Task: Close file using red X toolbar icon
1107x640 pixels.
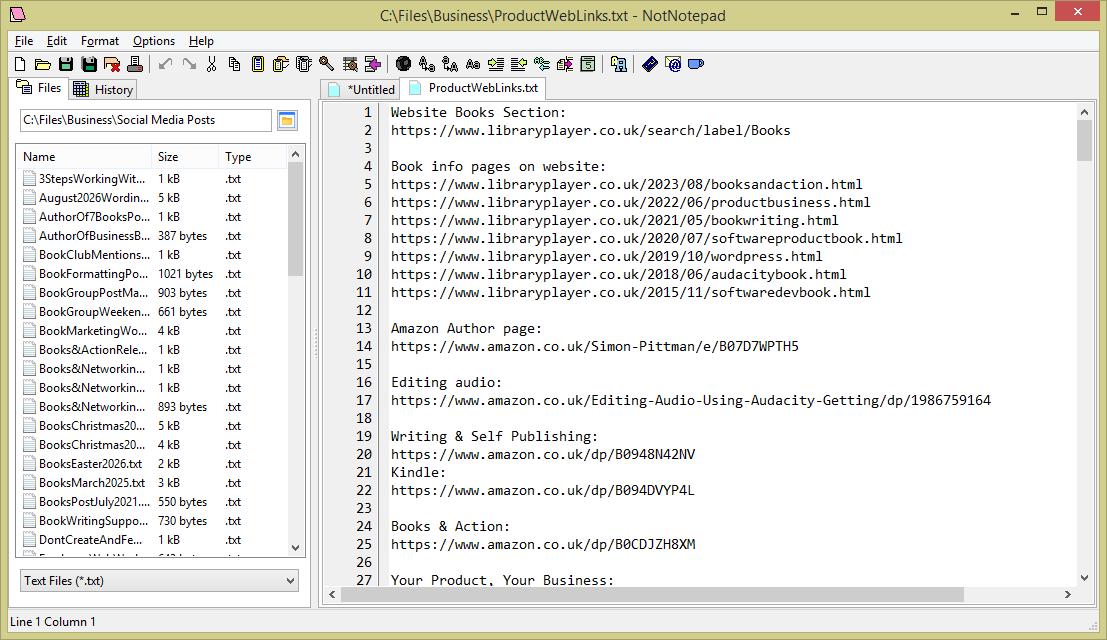Action: point(112,64)
